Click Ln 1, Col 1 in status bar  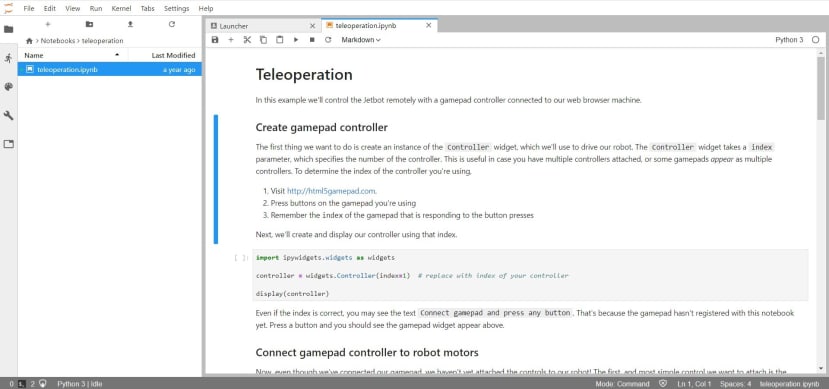[x=694, y=384]
